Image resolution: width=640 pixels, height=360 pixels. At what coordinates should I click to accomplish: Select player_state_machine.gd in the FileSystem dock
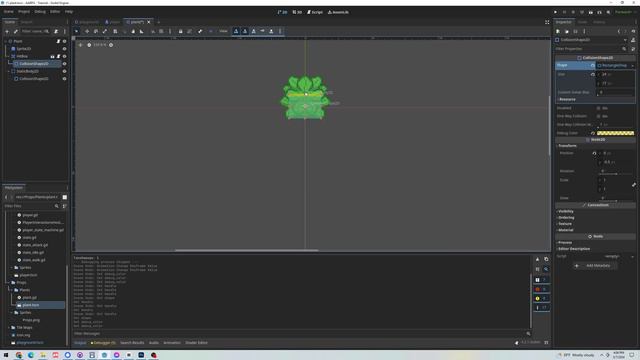tap(43, 230)
